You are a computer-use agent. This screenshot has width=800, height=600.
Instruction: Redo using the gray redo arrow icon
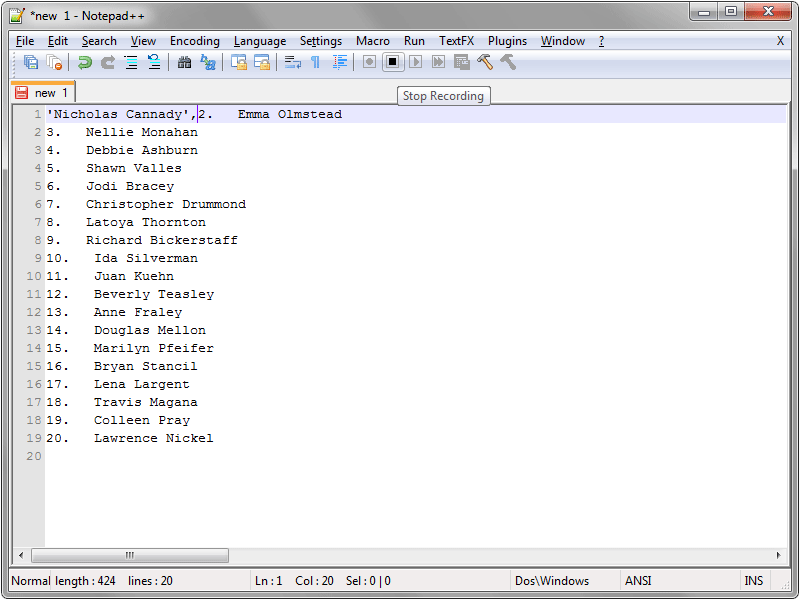tap(107, 62)
